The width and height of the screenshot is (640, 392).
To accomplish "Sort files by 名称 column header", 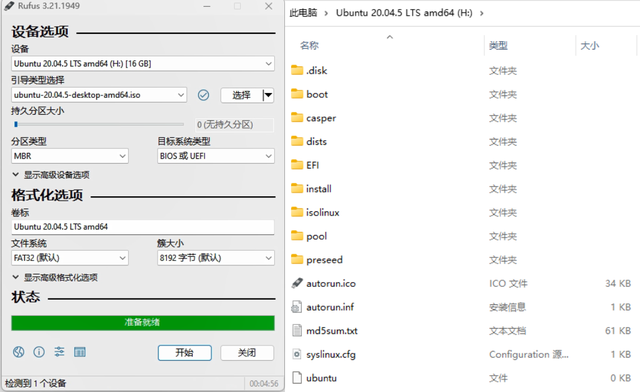I will [x=309, y=46].
